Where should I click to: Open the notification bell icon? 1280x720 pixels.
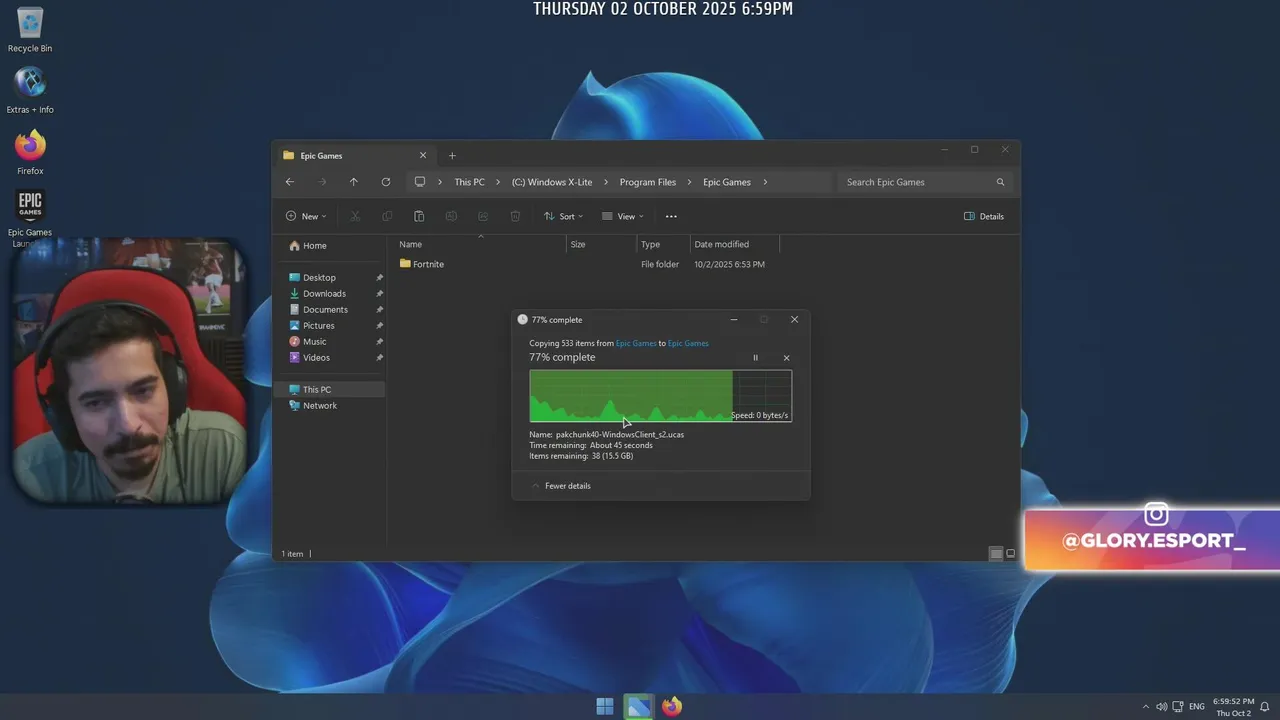click(1265, 707)
